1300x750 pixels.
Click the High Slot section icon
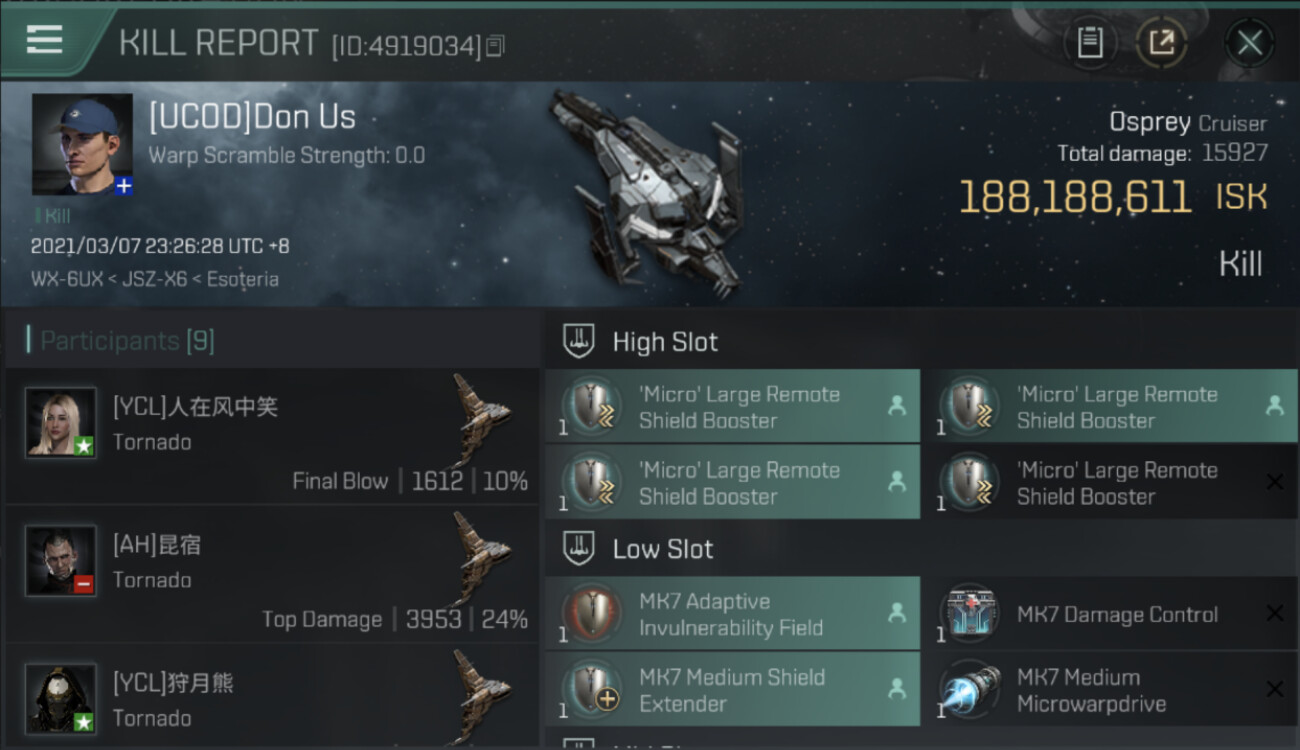point(579,341)
